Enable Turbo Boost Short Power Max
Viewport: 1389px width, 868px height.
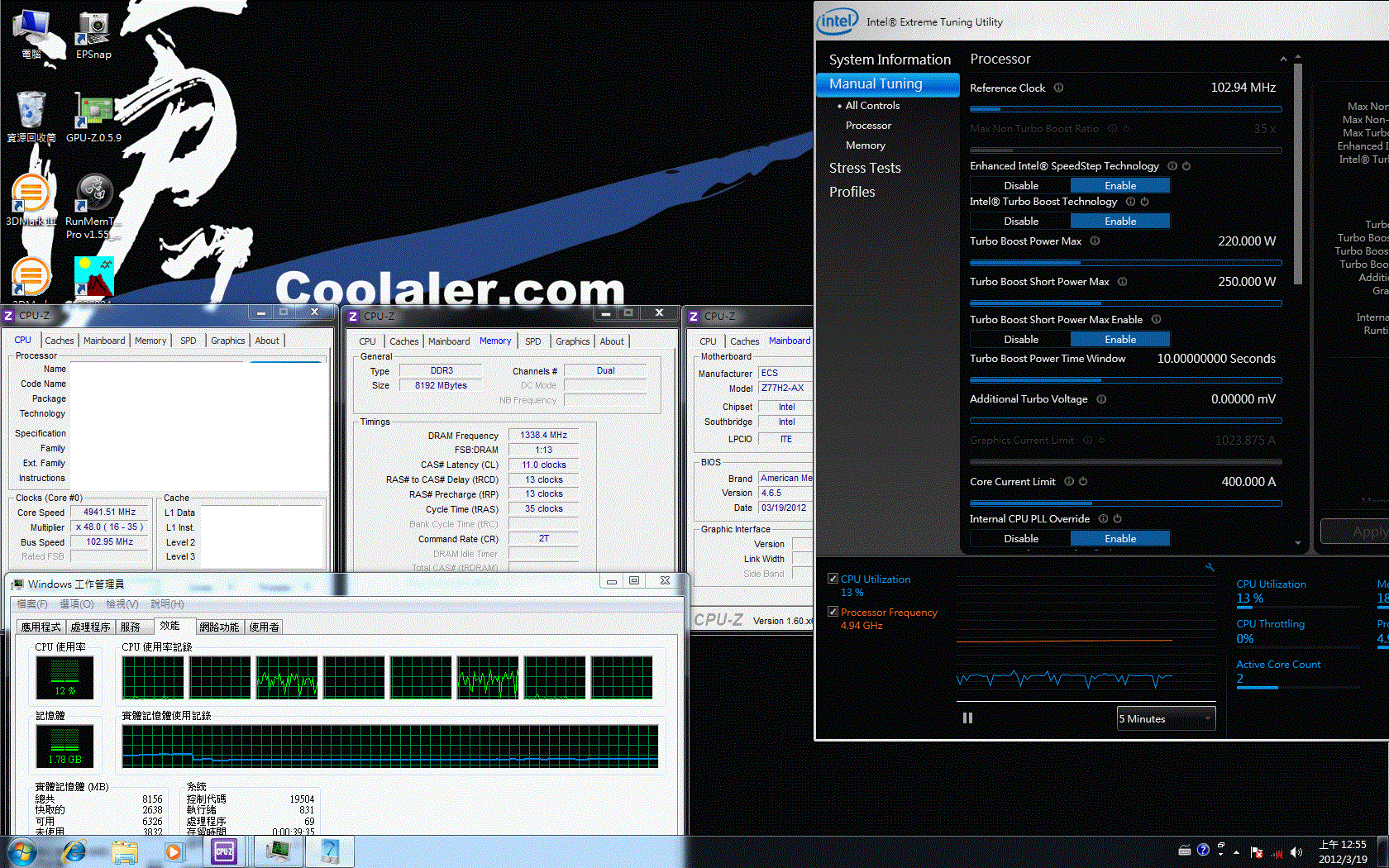(1120, 340)
